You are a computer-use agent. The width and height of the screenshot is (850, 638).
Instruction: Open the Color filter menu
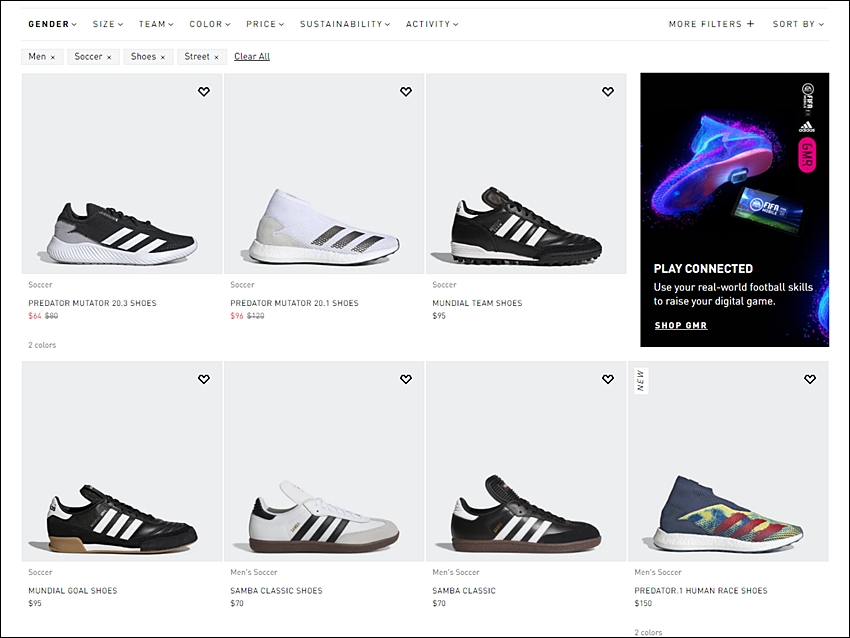point(210,24)
